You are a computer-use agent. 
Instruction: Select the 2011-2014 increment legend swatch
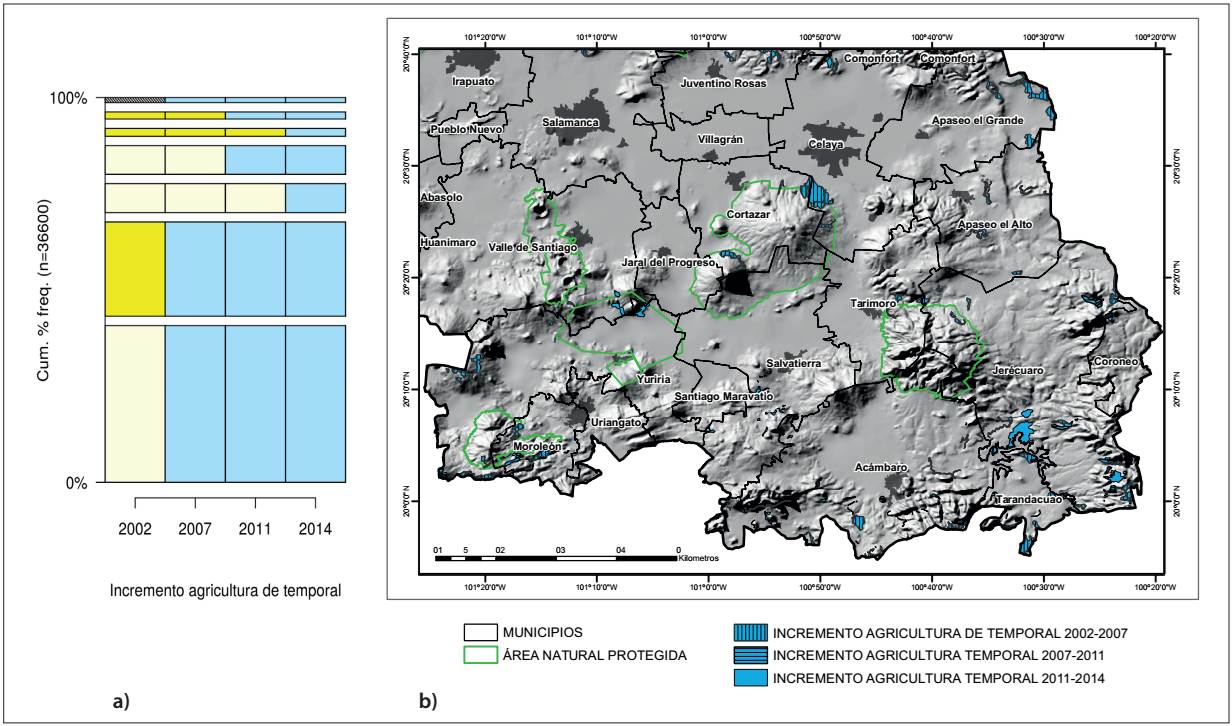pyautogui.click(x=750, y=677)
